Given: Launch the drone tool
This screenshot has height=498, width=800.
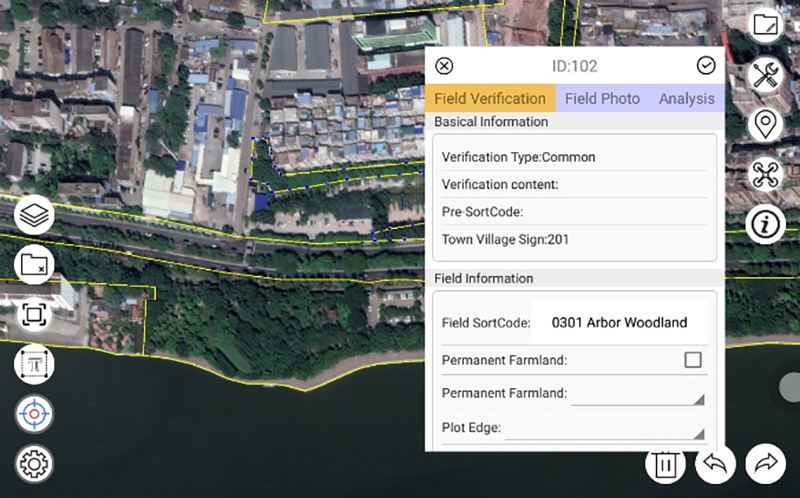Looking at the screenshot, I should pos(765,174).
